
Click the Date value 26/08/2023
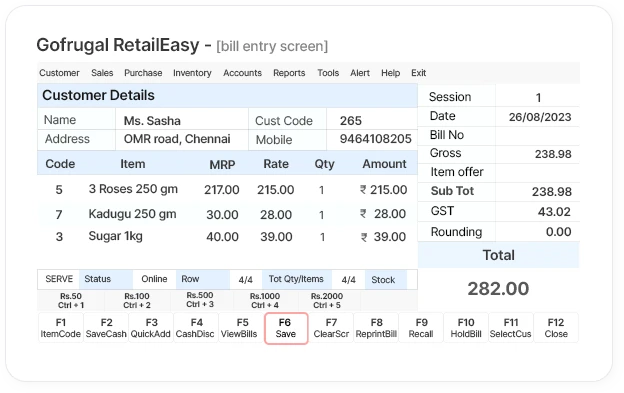click(x=540, y=117)
